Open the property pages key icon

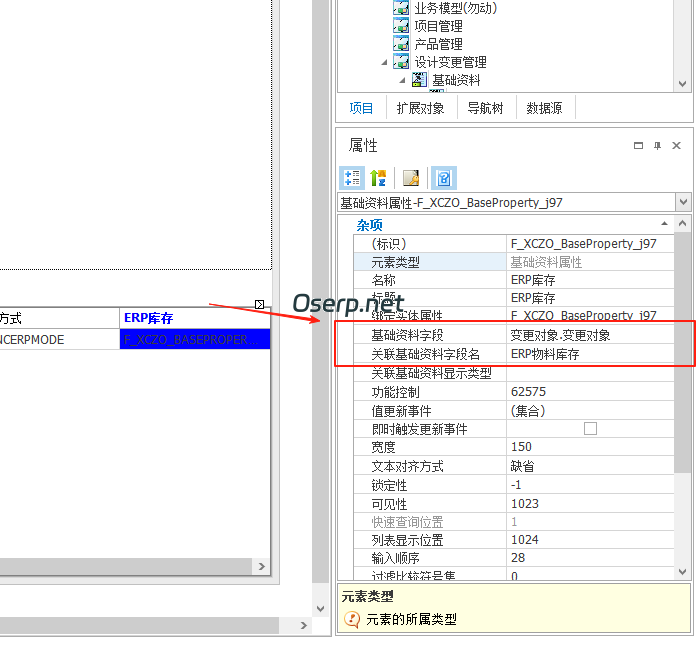point(411,178)
